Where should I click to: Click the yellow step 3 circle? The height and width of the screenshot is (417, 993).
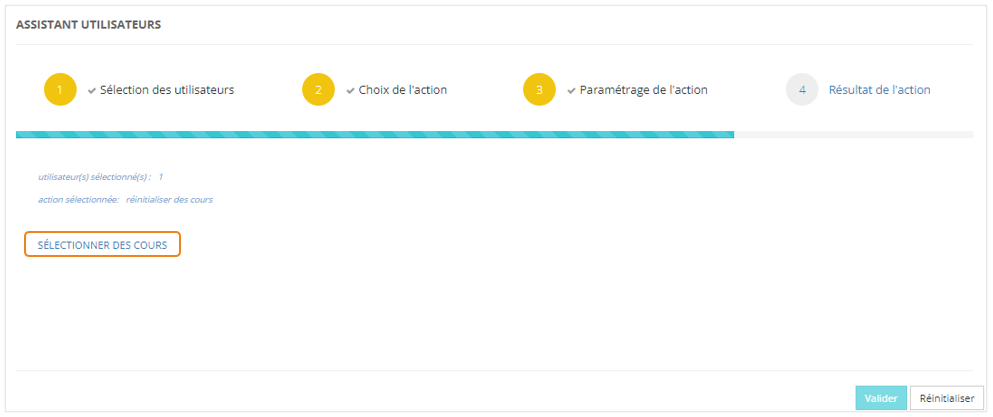tap(539, 90)
